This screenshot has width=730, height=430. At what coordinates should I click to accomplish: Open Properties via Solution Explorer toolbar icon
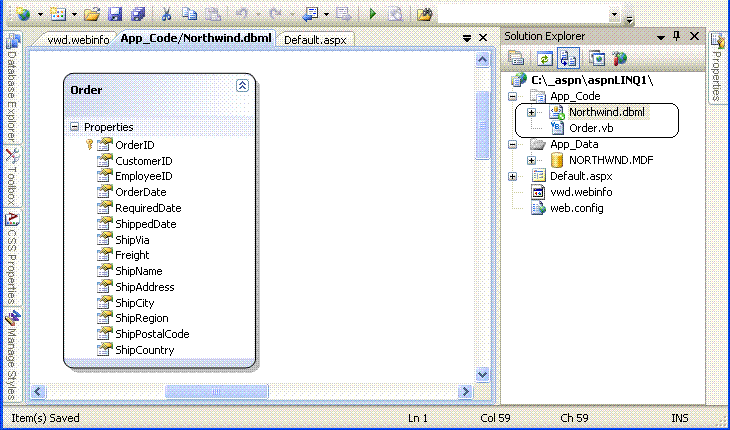516,58
